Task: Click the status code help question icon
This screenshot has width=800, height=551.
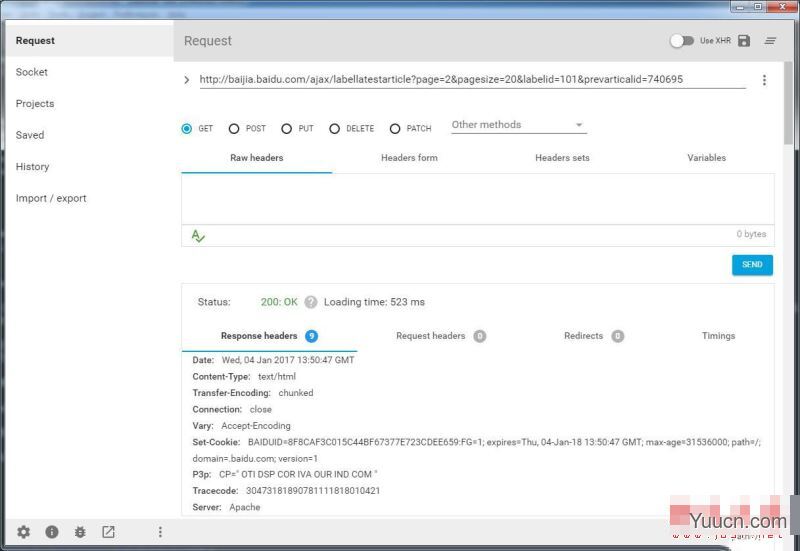Action: [x=311, y=302]
